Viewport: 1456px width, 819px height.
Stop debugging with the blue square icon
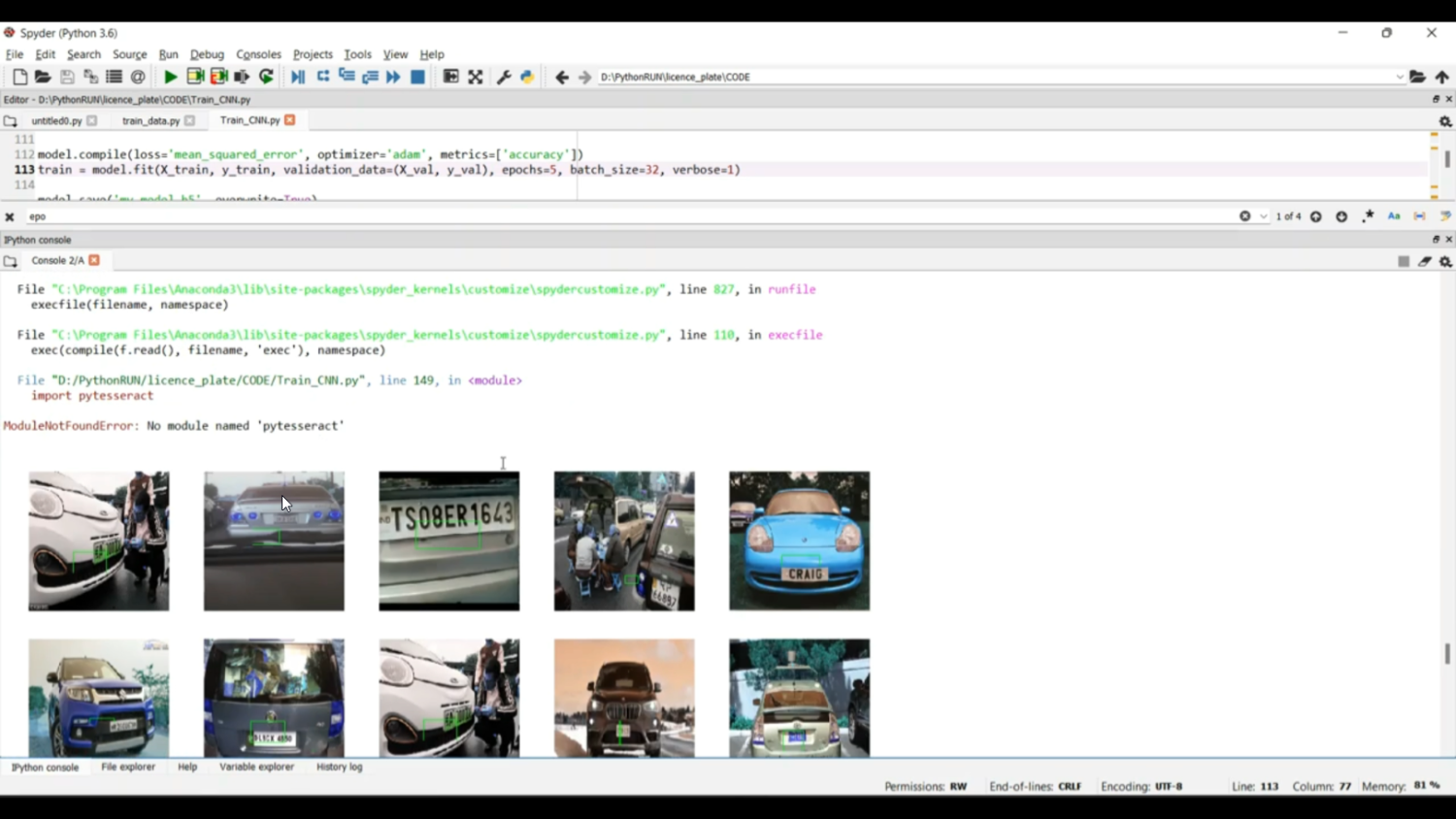(417, 77)
